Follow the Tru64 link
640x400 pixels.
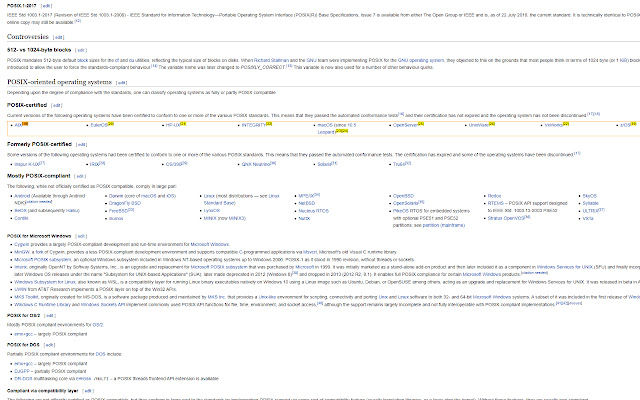[x=399, y=164]
